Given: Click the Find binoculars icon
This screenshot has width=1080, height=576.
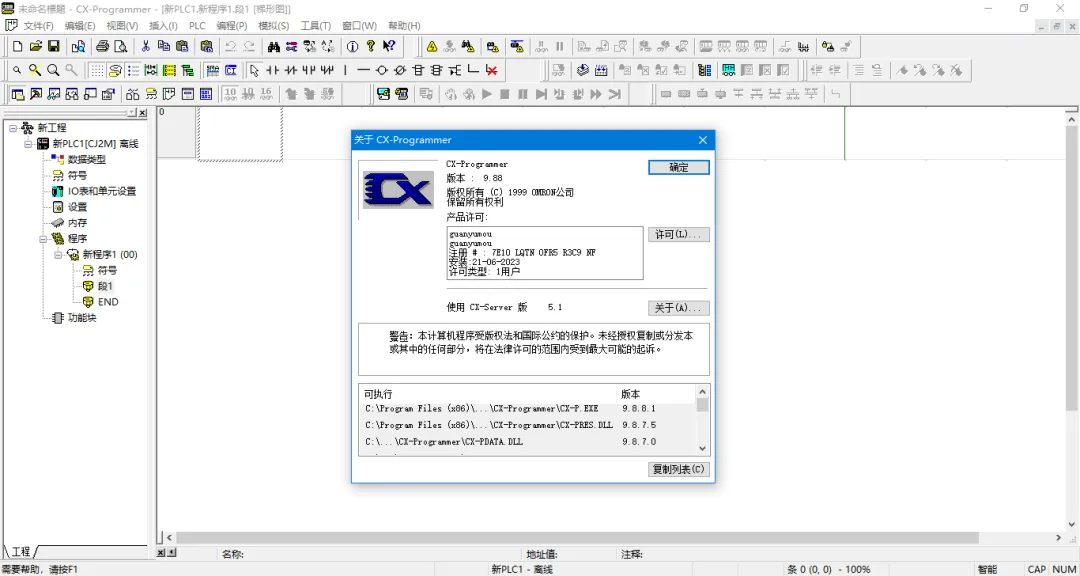Looking at the screenshot, I should (x=273, y=46).
